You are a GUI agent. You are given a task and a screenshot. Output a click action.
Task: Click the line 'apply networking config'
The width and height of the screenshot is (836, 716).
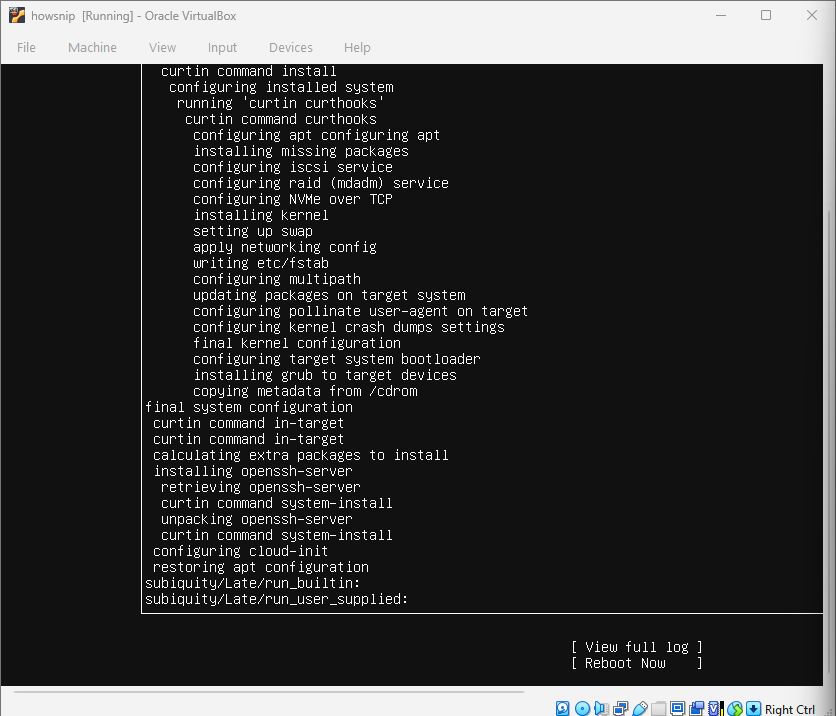tap(285, 247)
